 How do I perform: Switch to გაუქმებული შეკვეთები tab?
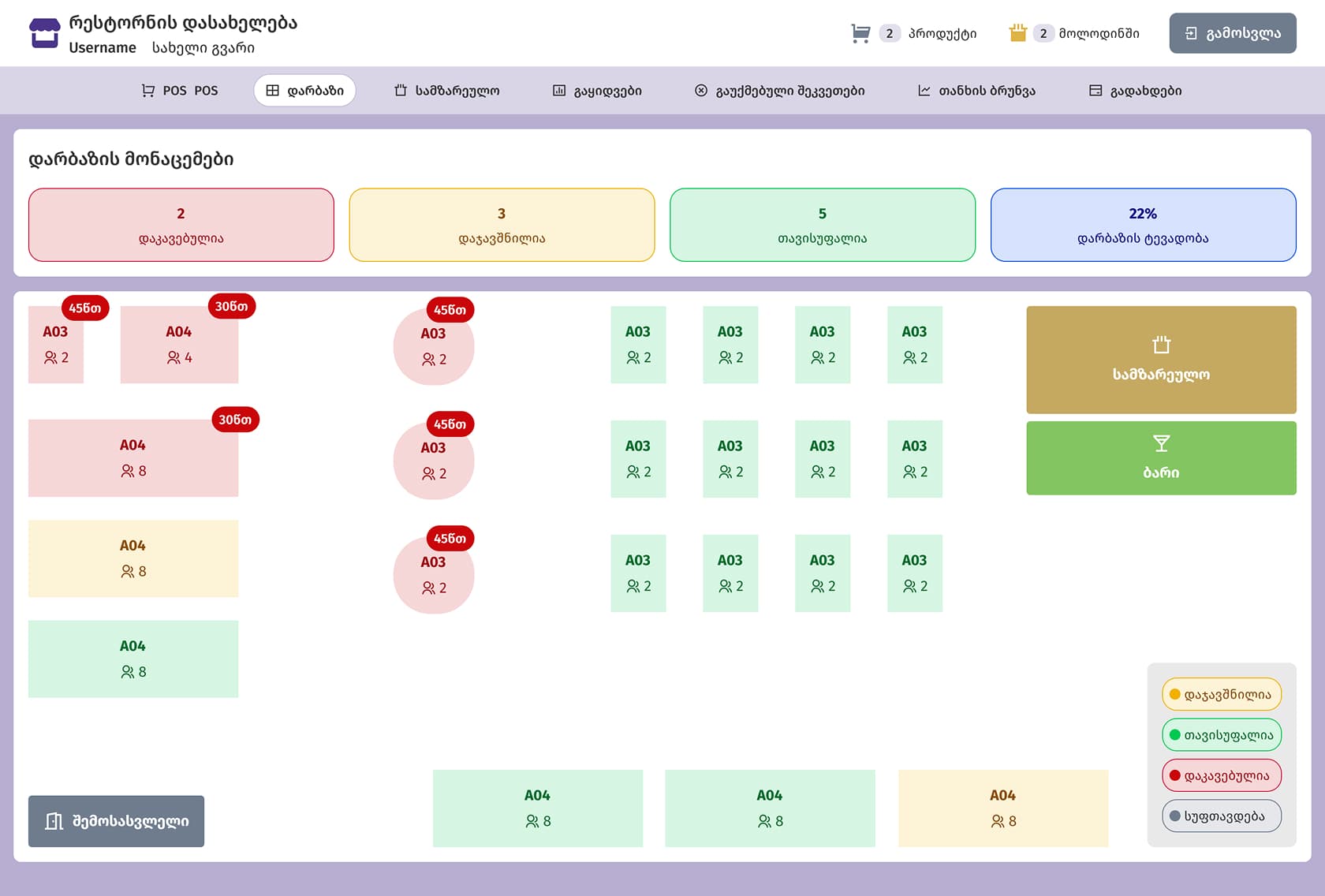[779, 91]
